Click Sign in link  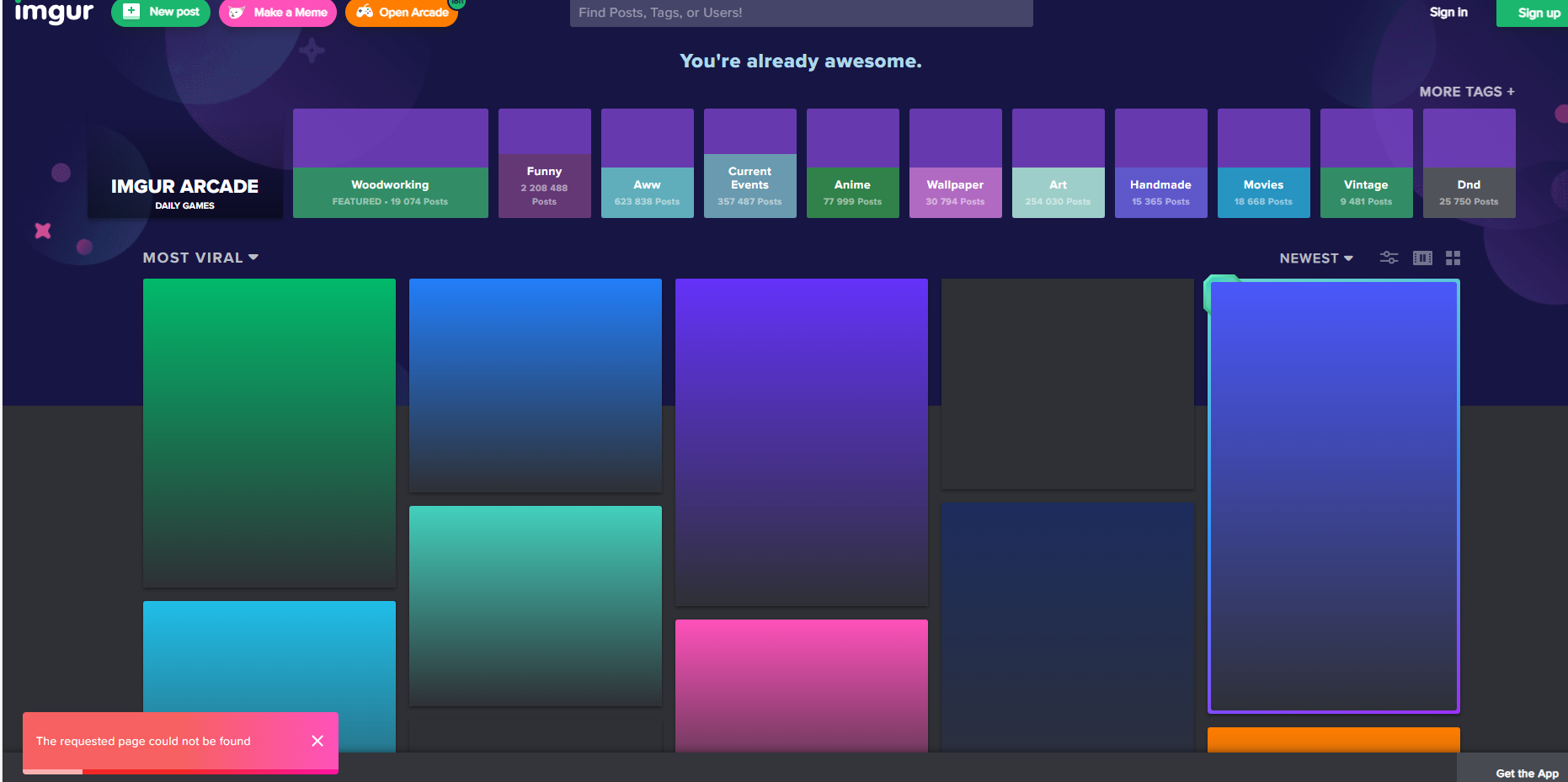[x=1448, y=13]
